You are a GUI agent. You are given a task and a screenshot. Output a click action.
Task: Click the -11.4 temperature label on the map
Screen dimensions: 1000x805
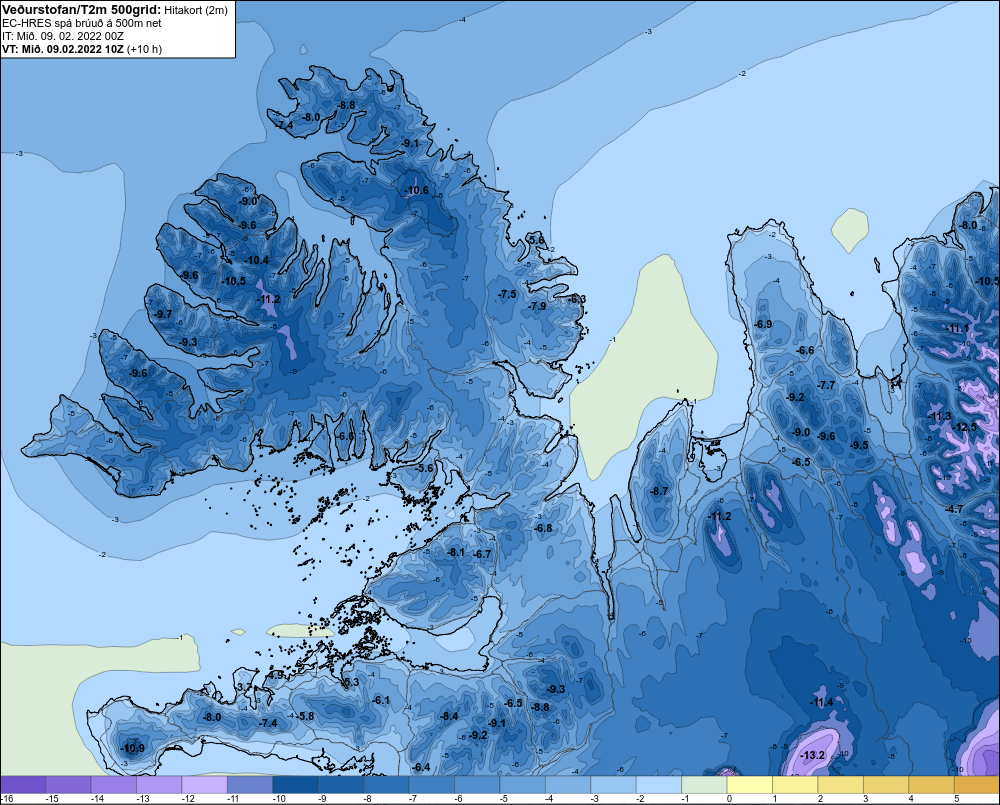tap(821, 702)
